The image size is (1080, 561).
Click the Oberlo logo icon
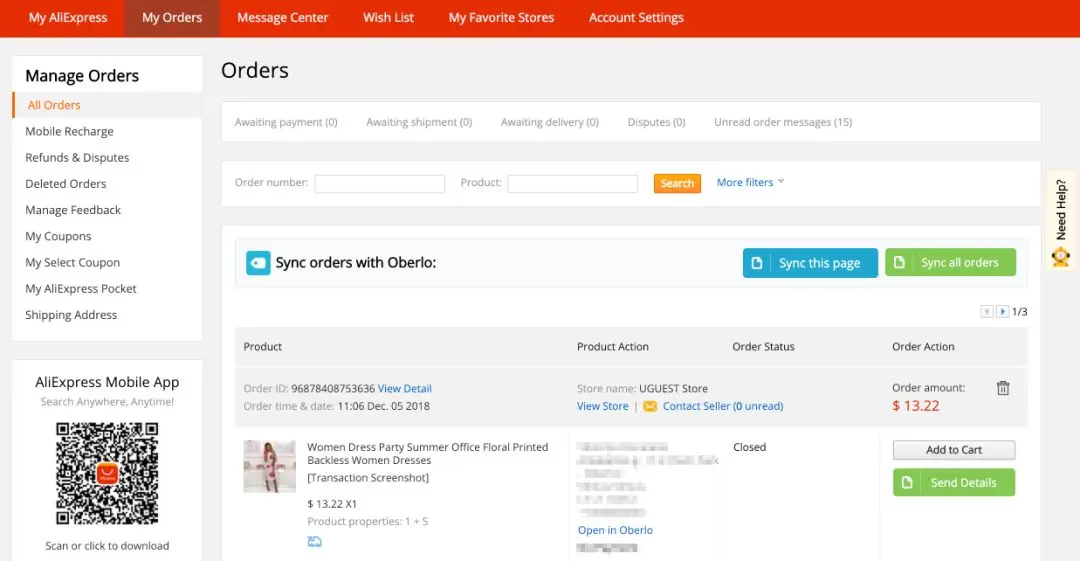pyautogui.click(x=258, y=263)
